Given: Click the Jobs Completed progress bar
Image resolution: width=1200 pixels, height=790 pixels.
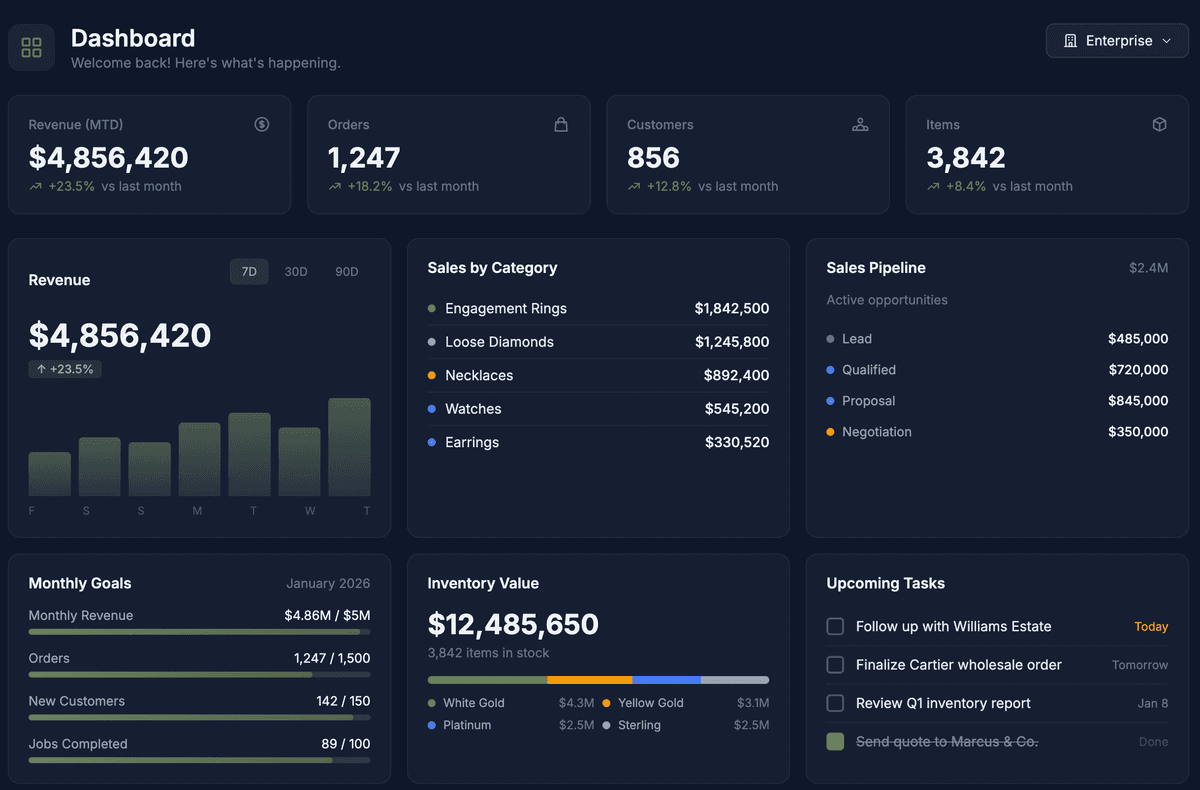Looking at the screenshot, I should pos(199,760).
